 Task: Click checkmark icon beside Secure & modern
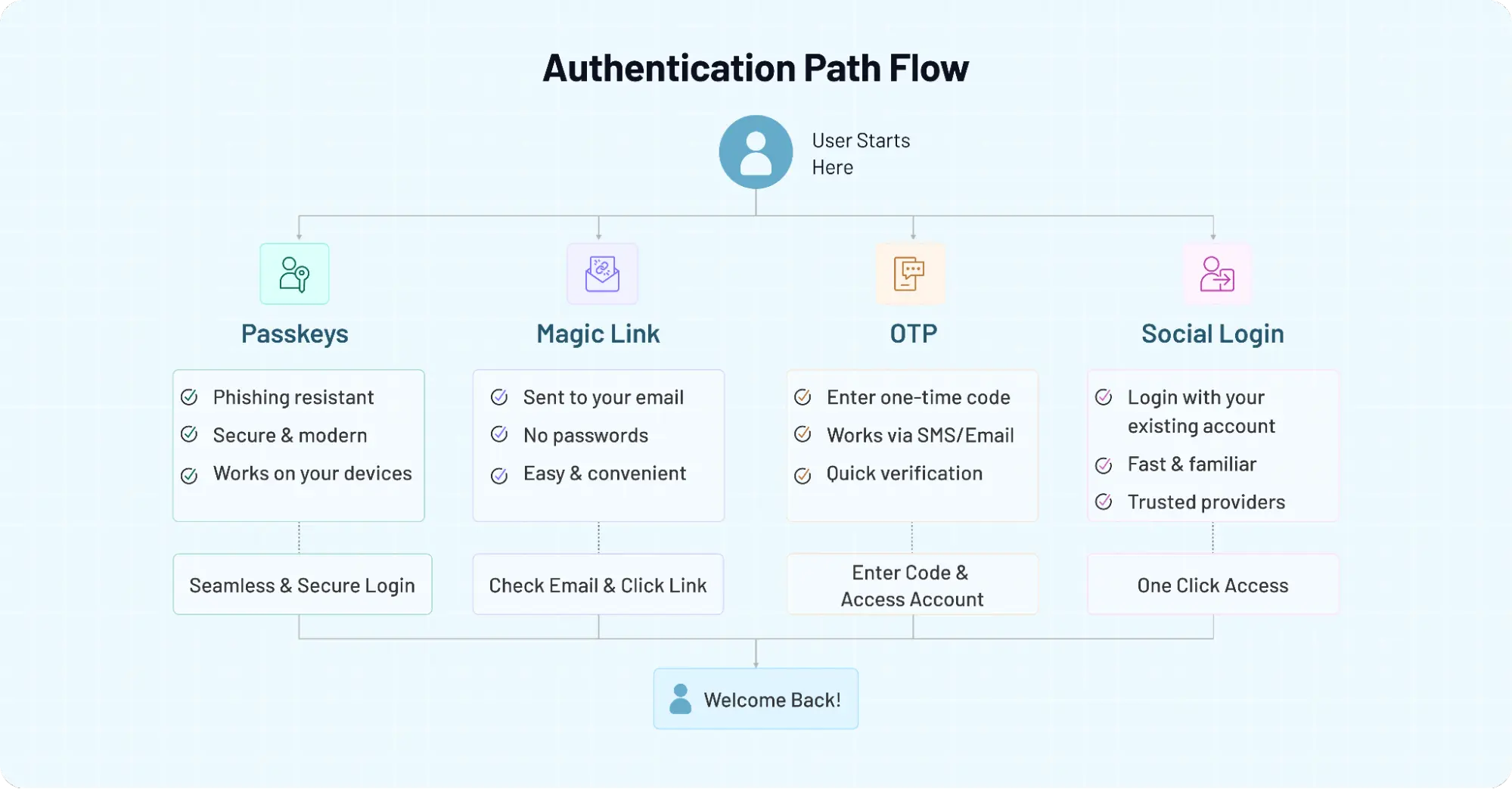tap(189, 435)
